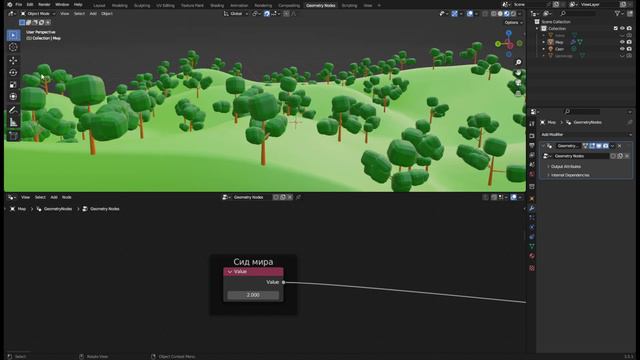Click the Blender logo icon
Viewport: 640px width, 360px height.
tap(10, 4)
